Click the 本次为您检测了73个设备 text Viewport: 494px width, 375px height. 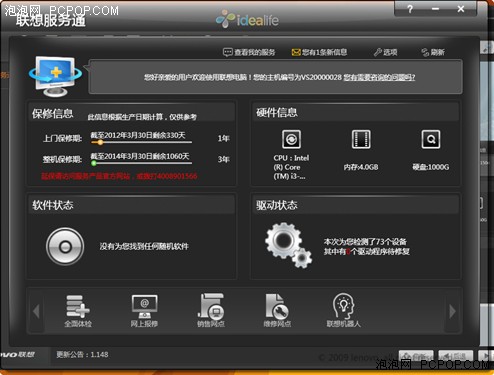coord(365,242)
